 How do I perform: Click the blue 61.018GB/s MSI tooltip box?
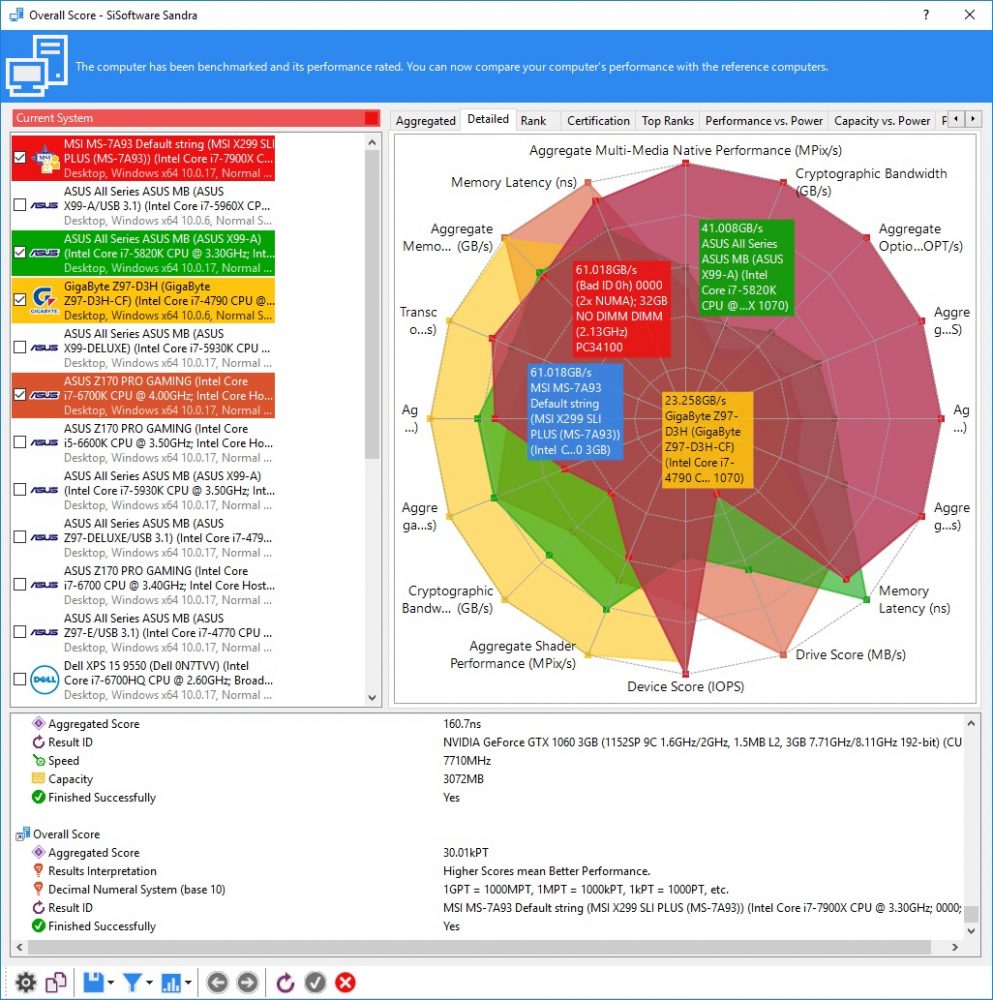(575, 411)
